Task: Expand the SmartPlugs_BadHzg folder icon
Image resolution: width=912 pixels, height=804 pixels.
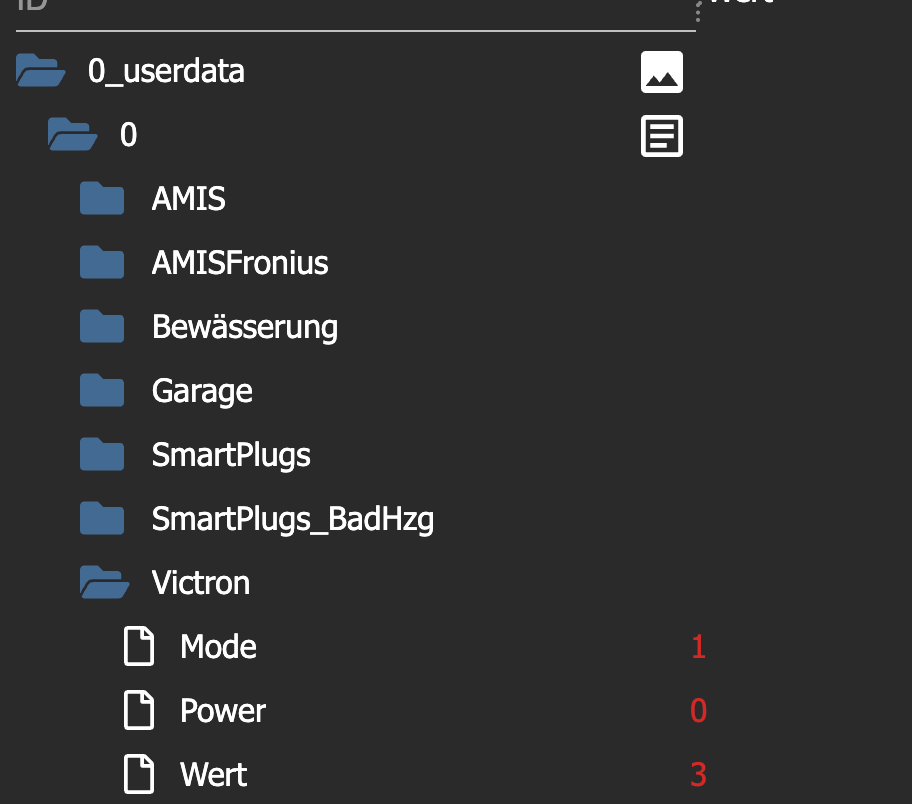Action: pos(102,518)
